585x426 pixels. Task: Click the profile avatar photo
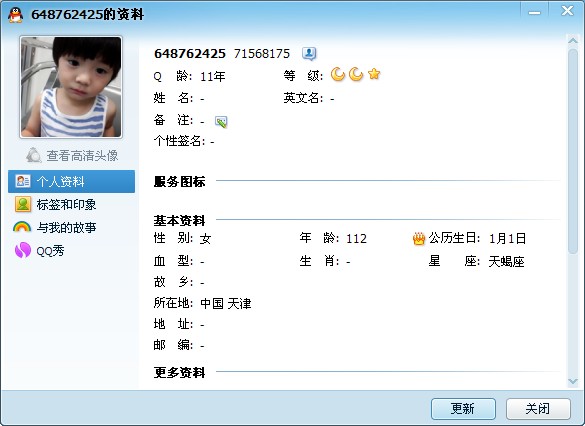[71, 87]
